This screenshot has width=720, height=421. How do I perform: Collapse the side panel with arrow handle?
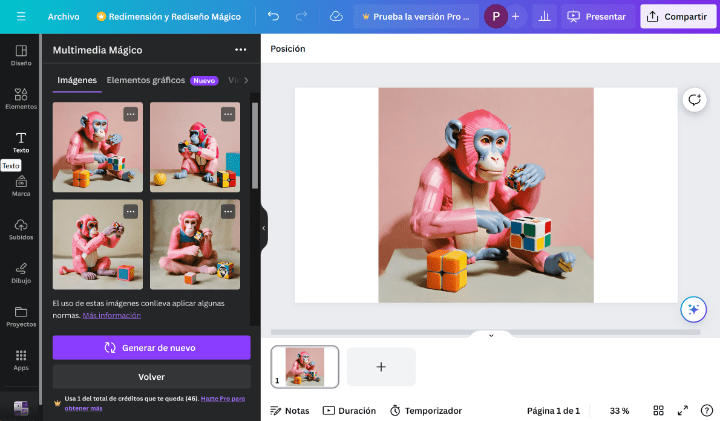point(264,228)
